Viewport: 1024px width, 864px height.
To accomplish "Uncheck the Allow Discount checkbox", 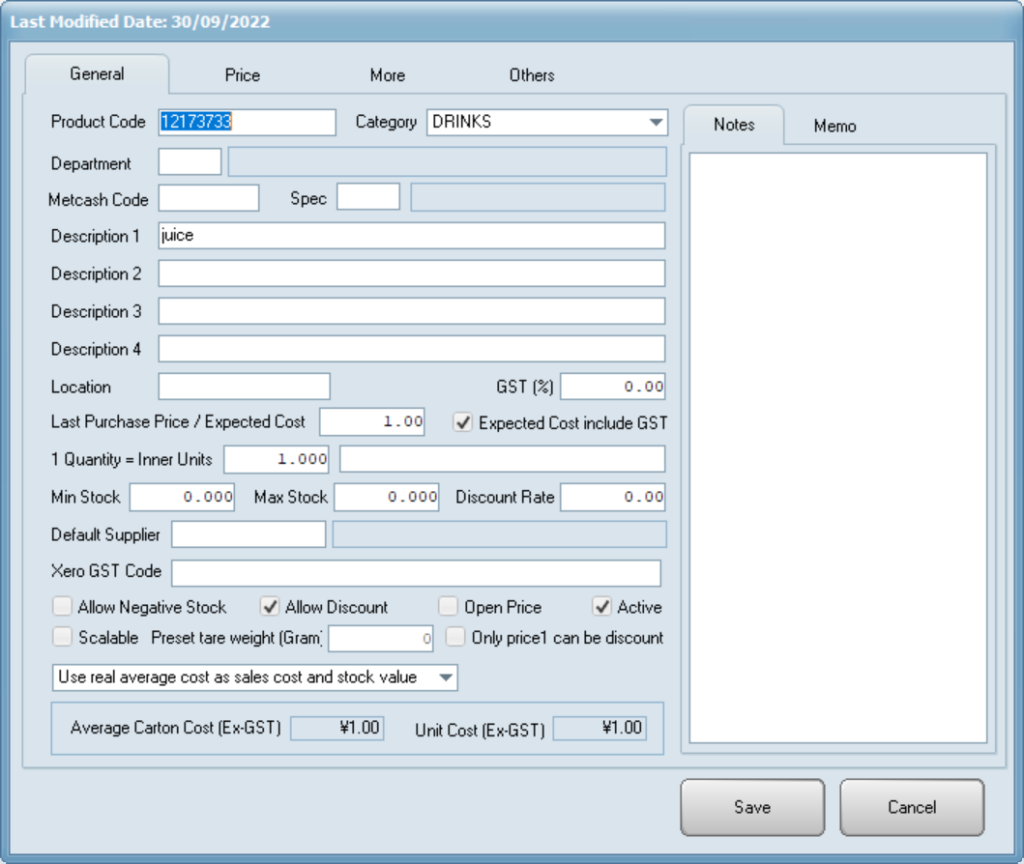I will point(270,607).
